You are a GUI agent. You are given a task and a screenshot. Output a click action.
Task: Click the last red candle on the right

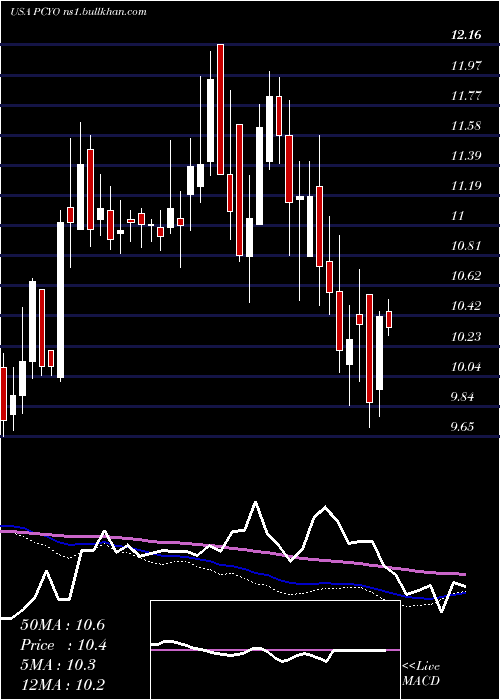(389, 319)
